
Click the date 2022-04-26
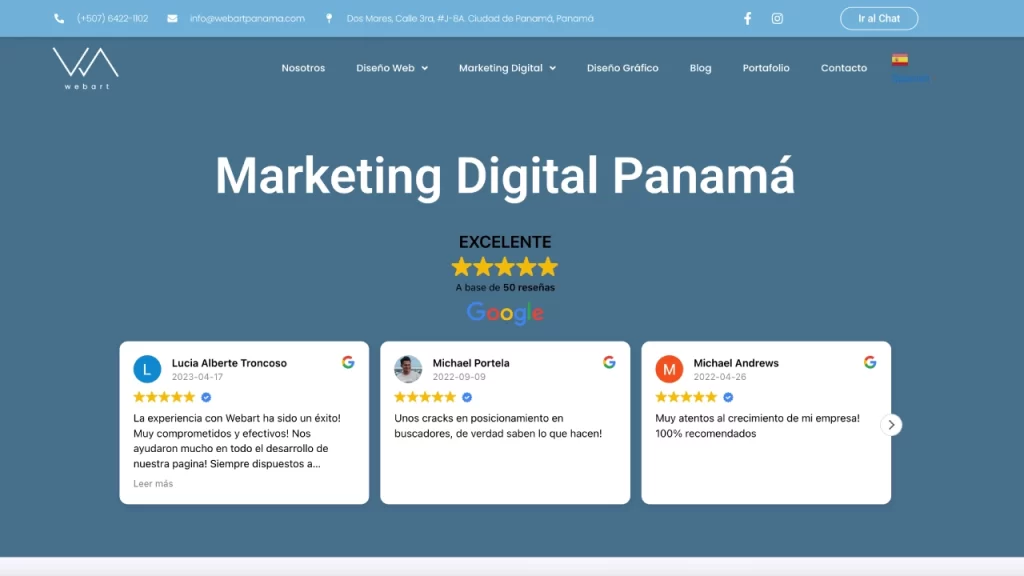coord(720,377)
